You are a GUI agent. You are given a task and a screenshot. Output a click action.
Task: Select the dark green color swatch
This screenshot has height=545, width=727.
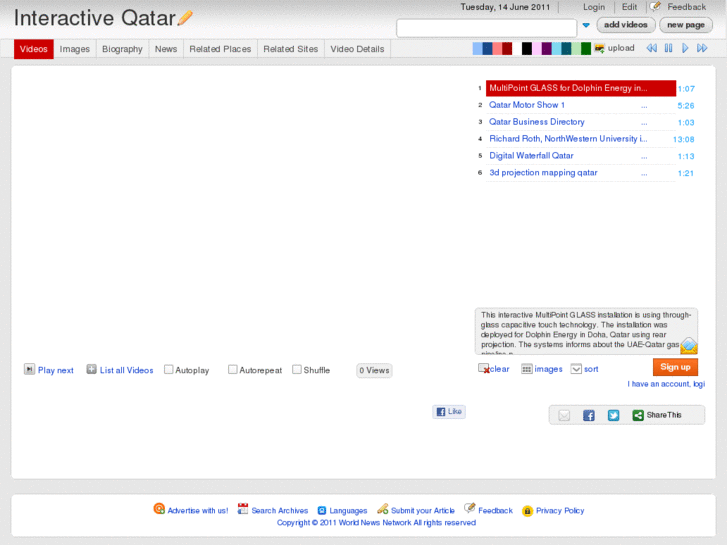[586, 48]
